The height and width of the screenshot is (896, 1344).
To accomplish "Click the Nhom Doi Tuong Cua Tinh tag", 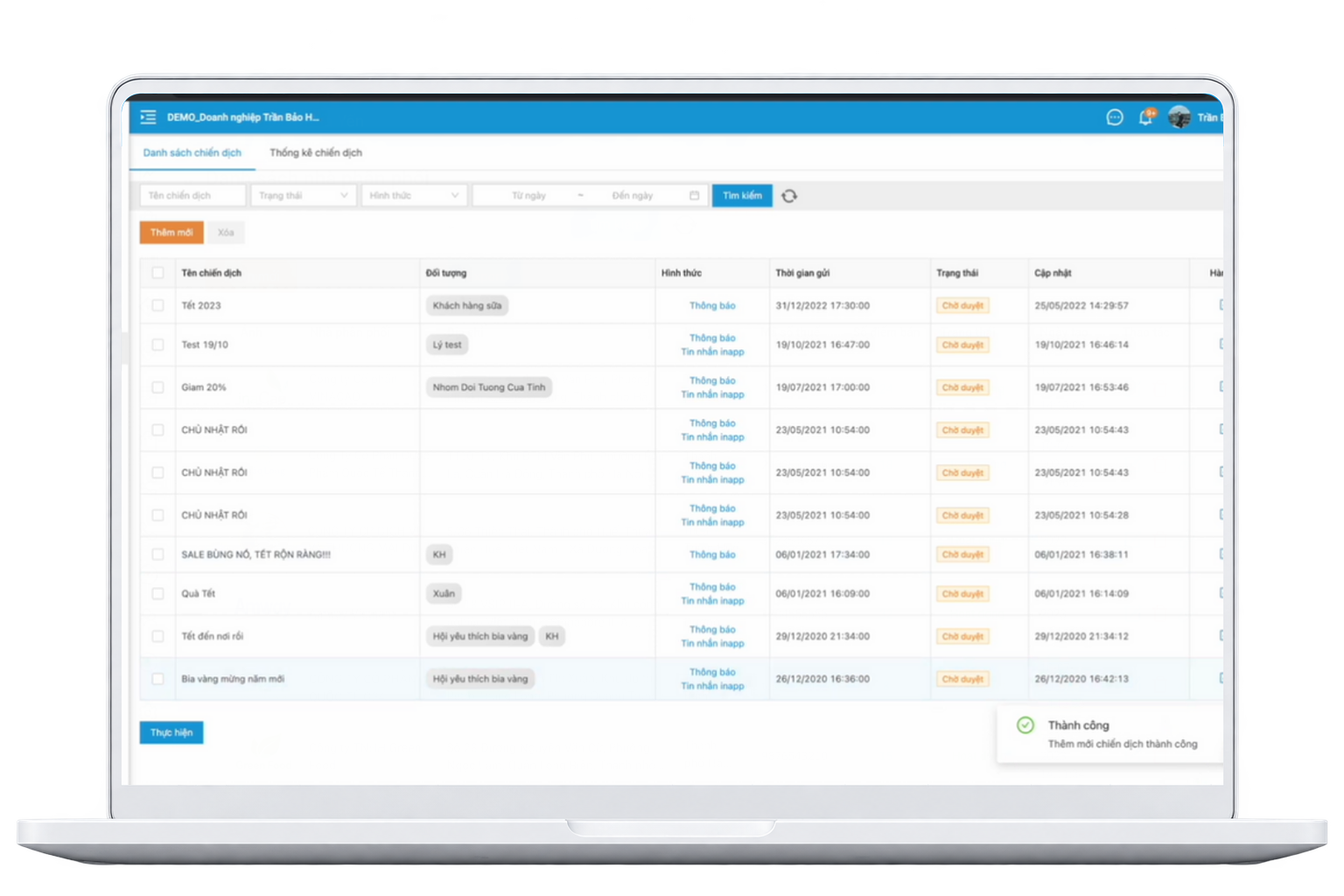I will [489, 387].
